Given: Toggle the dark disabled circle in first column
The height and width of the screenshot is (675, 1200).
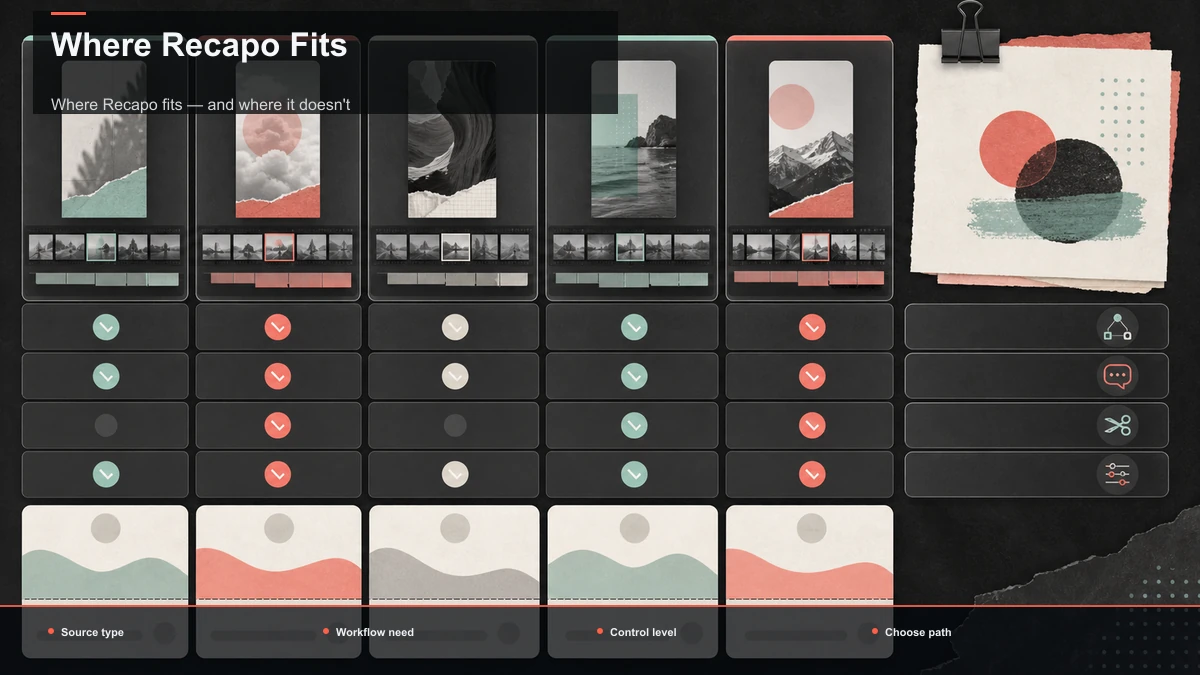Looking at the screenshot, I should click(106, 425).
